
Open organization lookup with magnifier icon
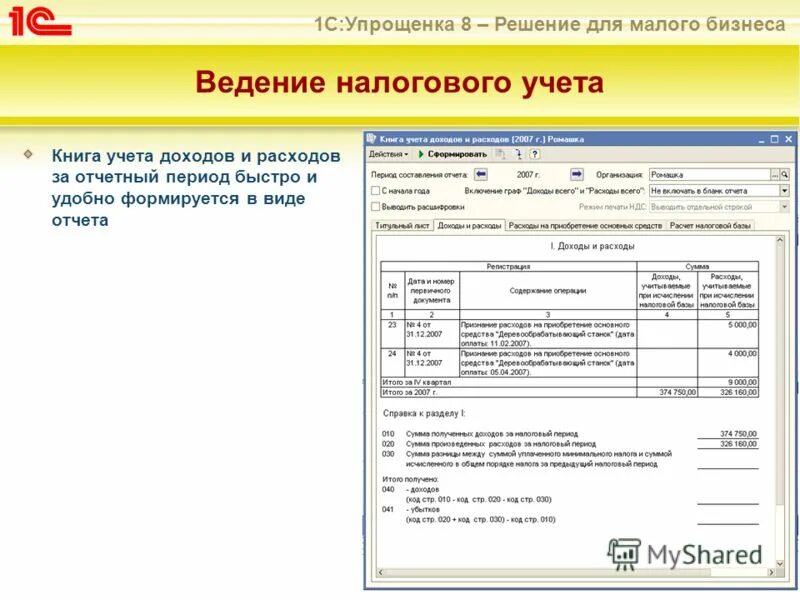click(x=784, y=175)
